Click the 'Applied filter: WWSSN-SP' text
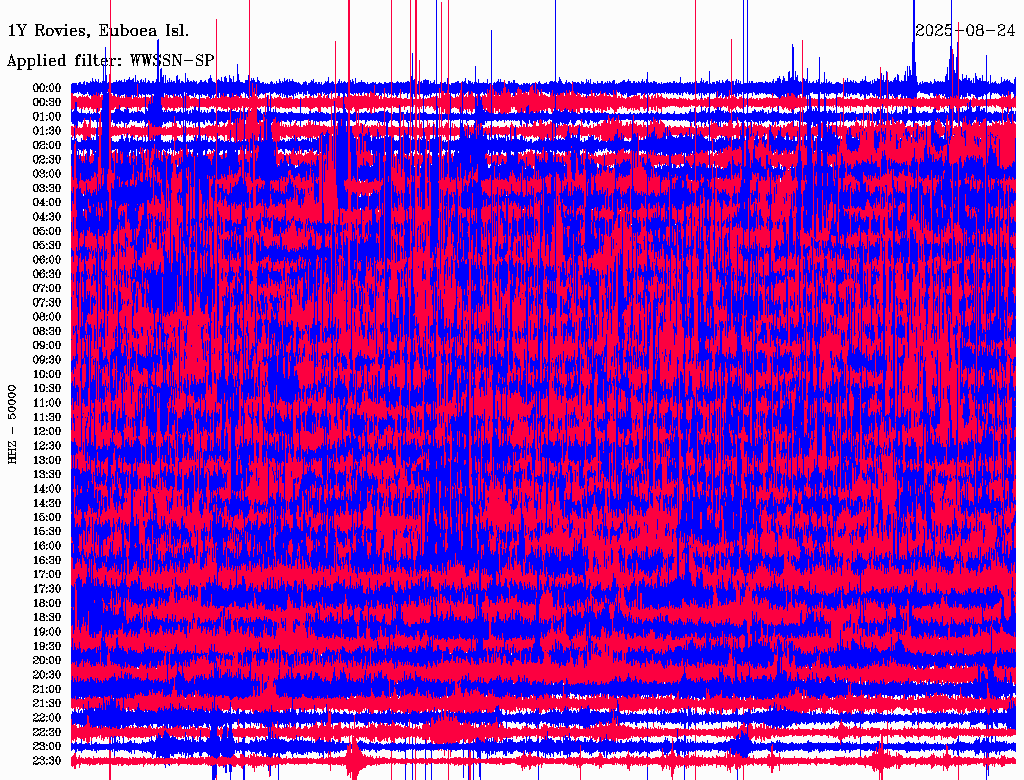This screenshot has width=1024, height=780. click(111, 61)
